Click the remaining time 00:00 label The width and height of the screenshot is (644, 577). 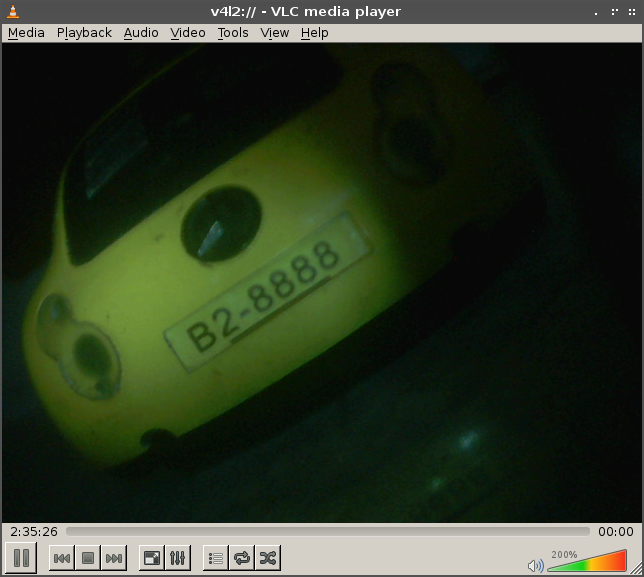point(616,532)
